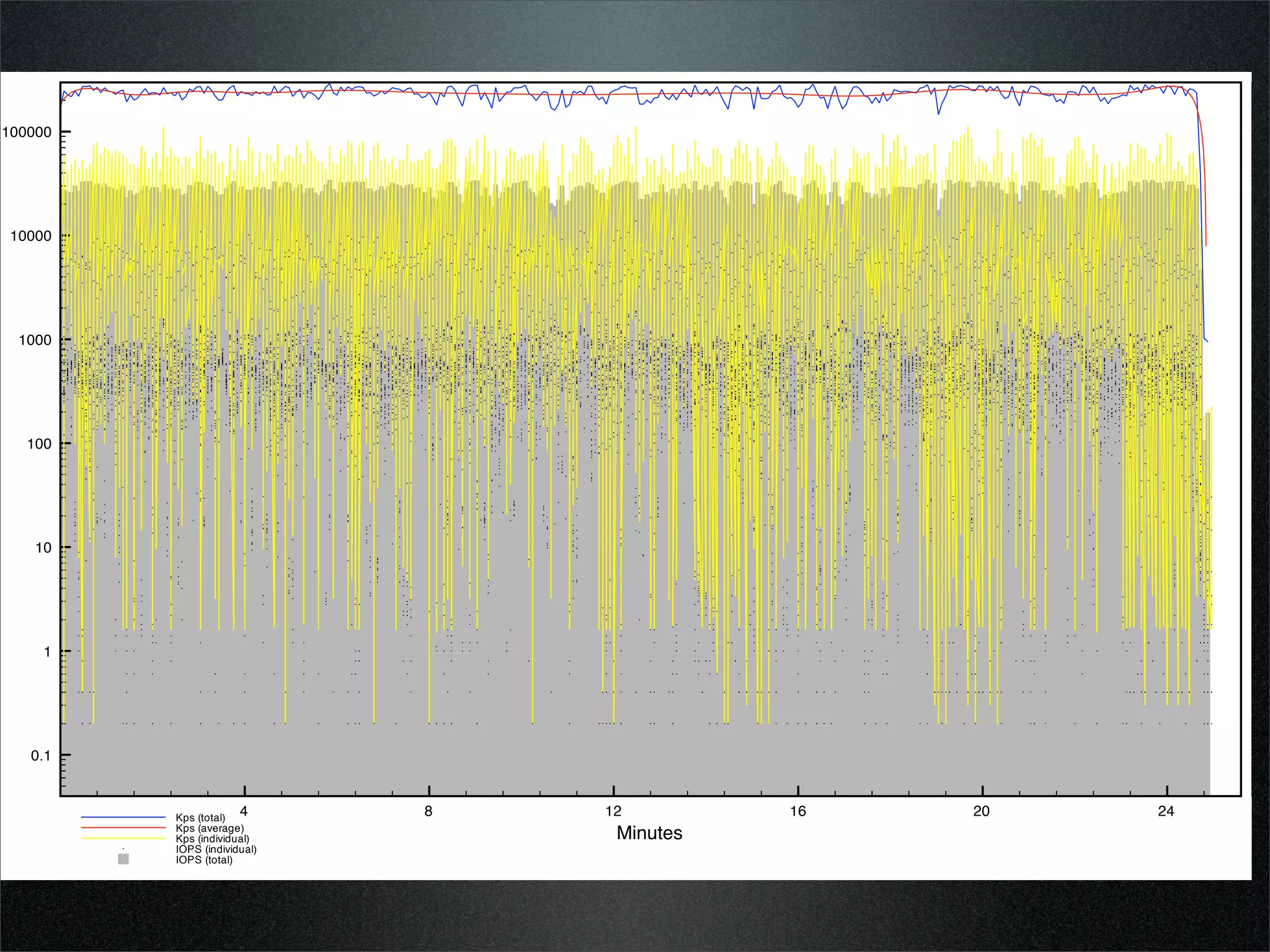The height and width of the screenshot is (952, 1270).
Task: Click the 10000 y-axis label
Action: [31, 236]
